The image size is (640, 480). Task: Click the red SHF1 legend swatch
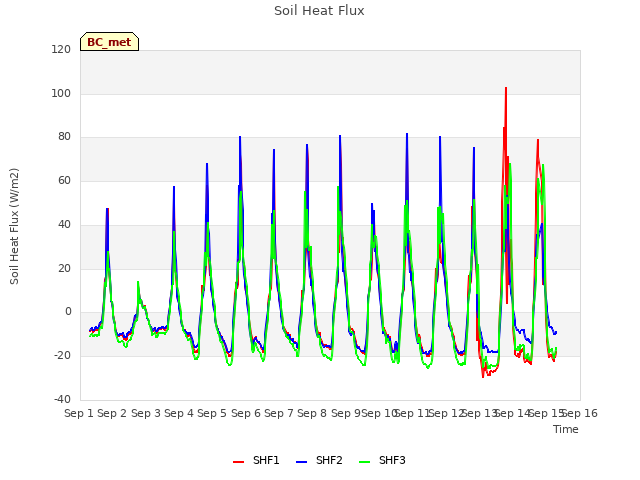pos(238,462)
